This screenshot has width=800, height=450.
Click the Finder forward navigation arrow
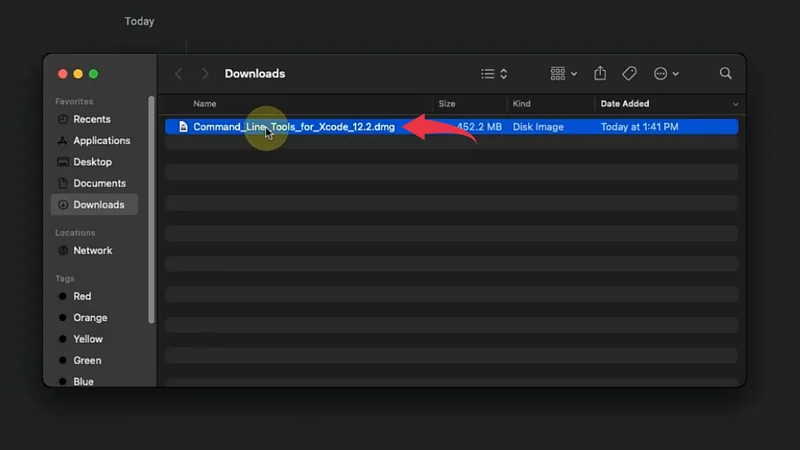[205, 74]
